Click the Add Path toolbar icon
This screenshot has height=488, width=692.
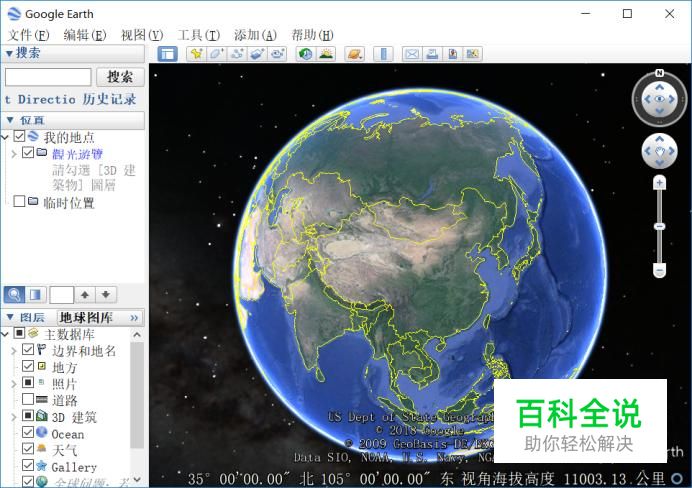(237, 54)
